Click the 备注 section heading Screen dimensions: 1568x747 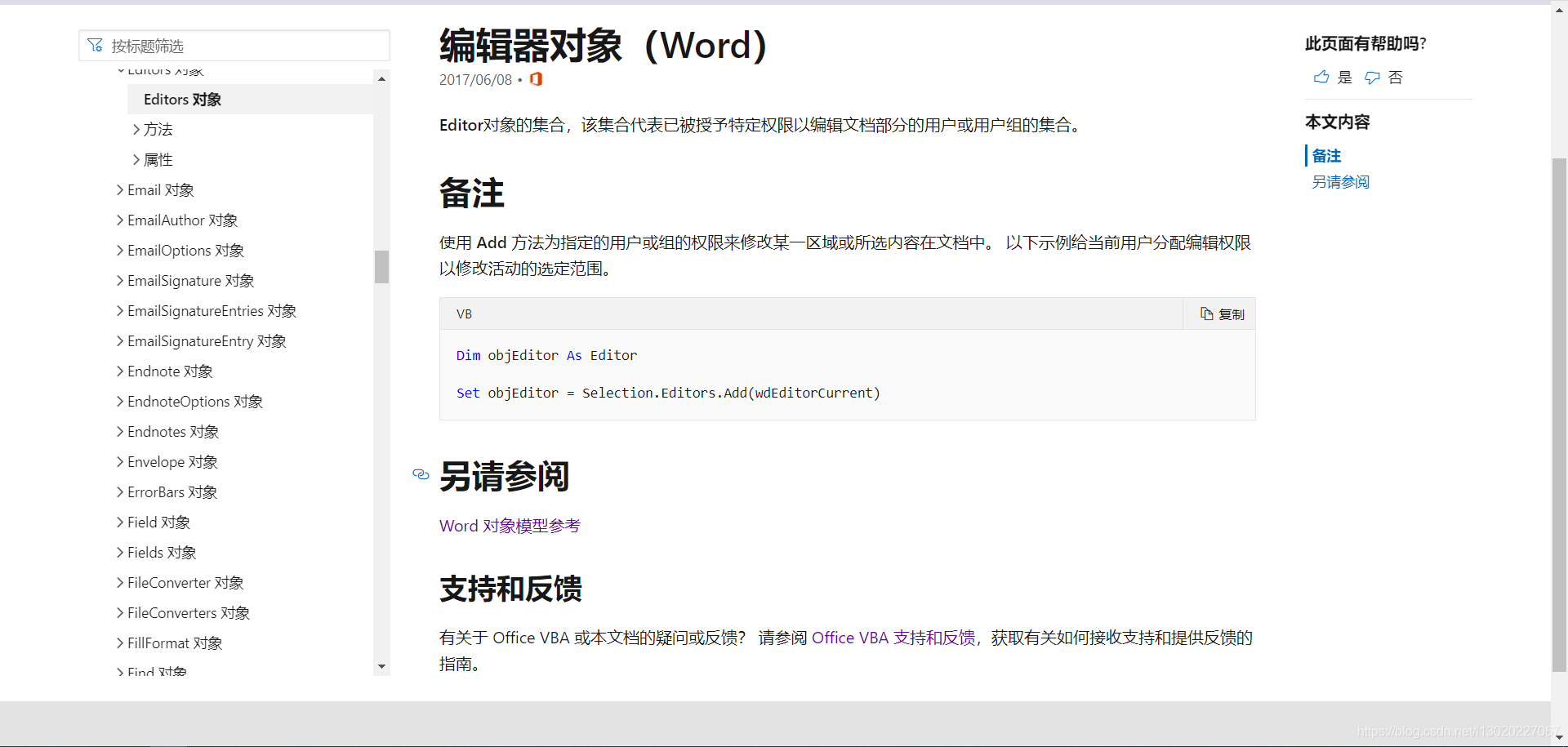[472, 193]
